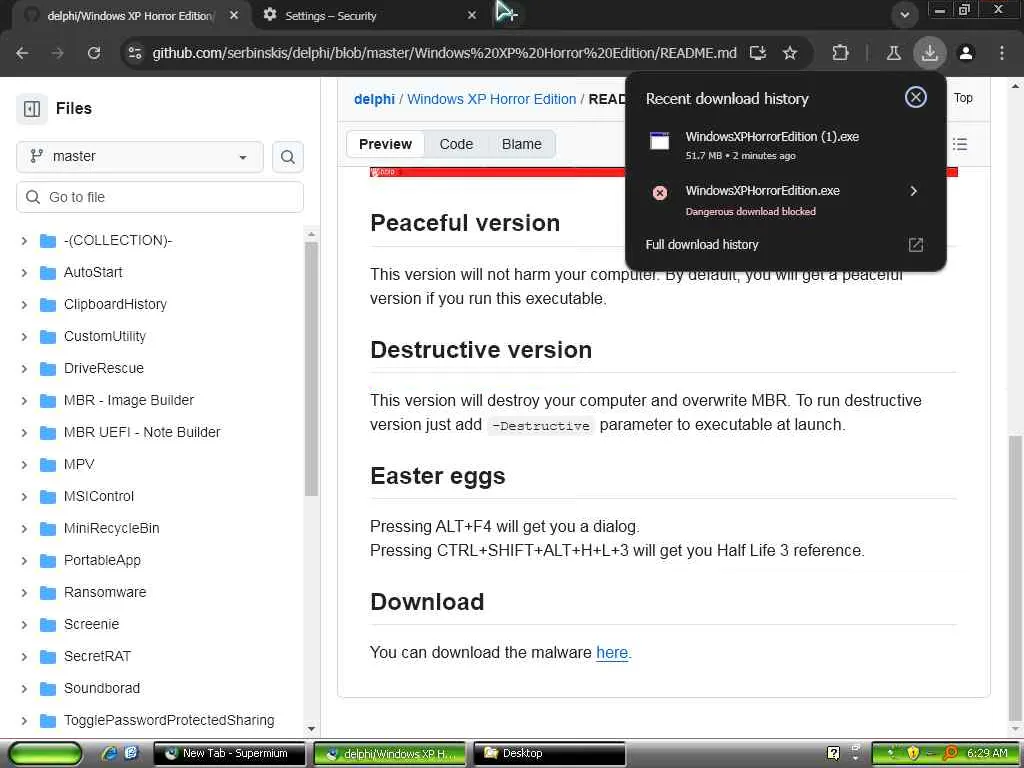Expand the ClipboardHistory folder
The image size is (1024, 768).
pyautogui.click(x=24, y=305)
